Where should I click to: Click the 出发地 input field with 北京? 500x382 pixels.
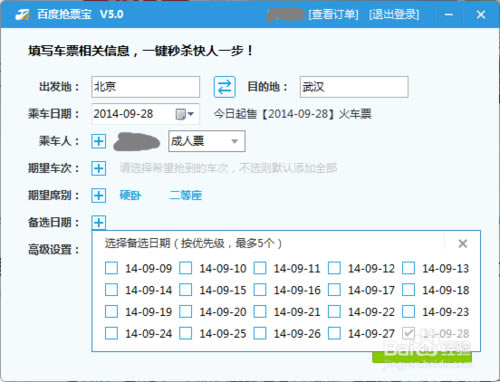(x=146, y=87)
